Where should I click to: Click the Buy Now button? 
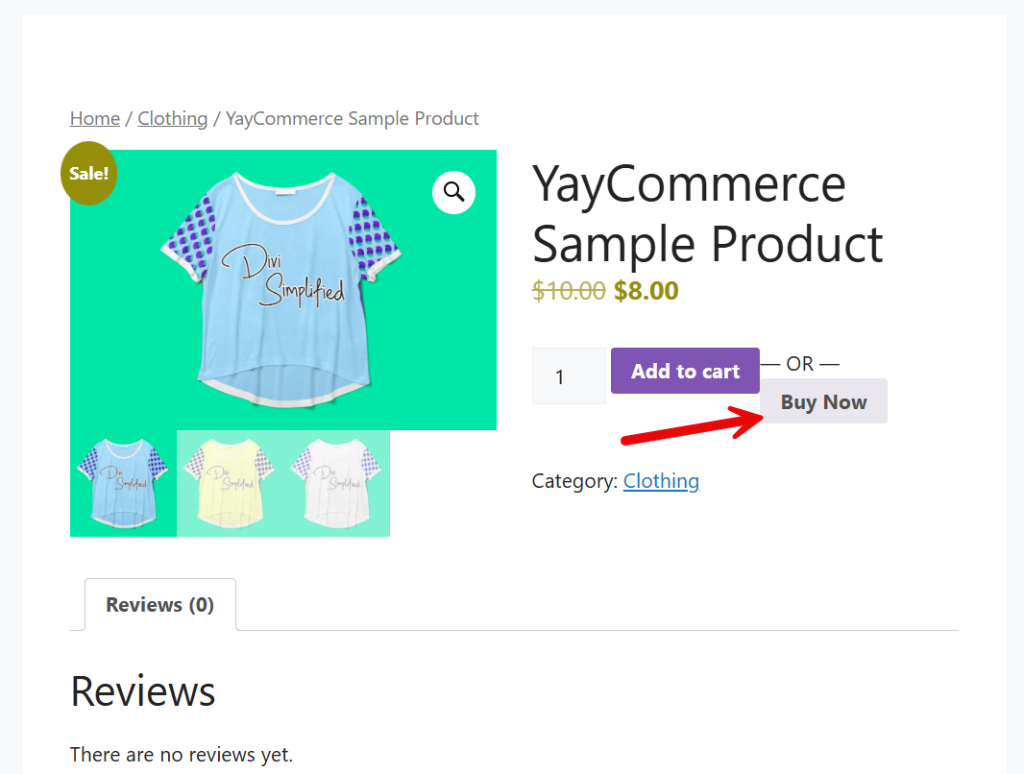(x=822, y=401)
